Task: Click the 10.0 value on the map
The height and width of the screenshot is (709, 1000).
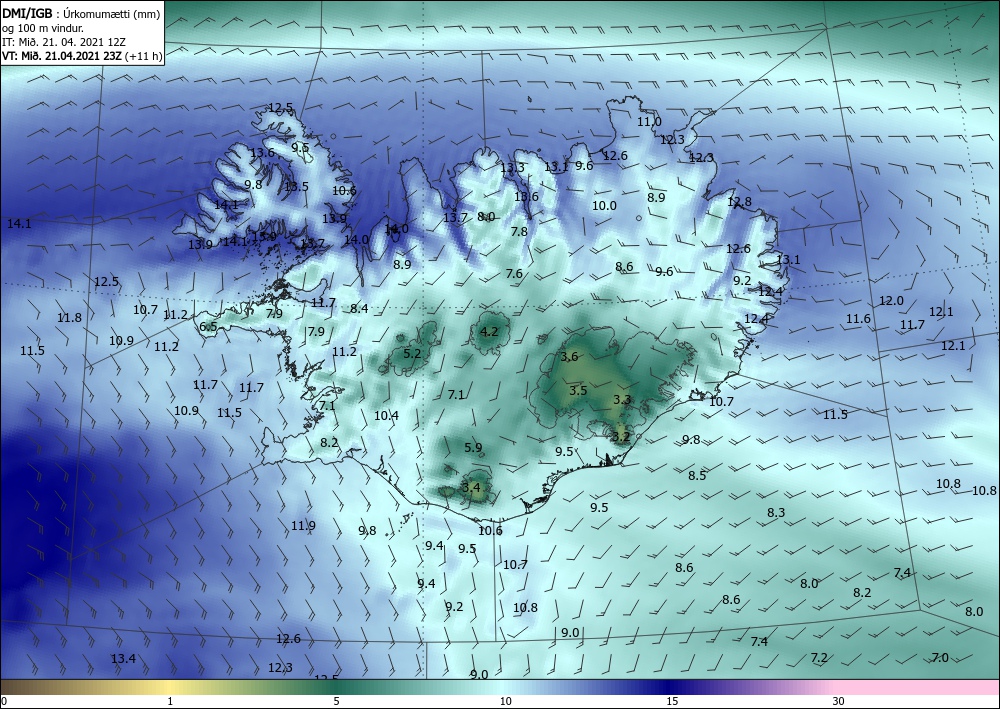Action: (604, 205)
